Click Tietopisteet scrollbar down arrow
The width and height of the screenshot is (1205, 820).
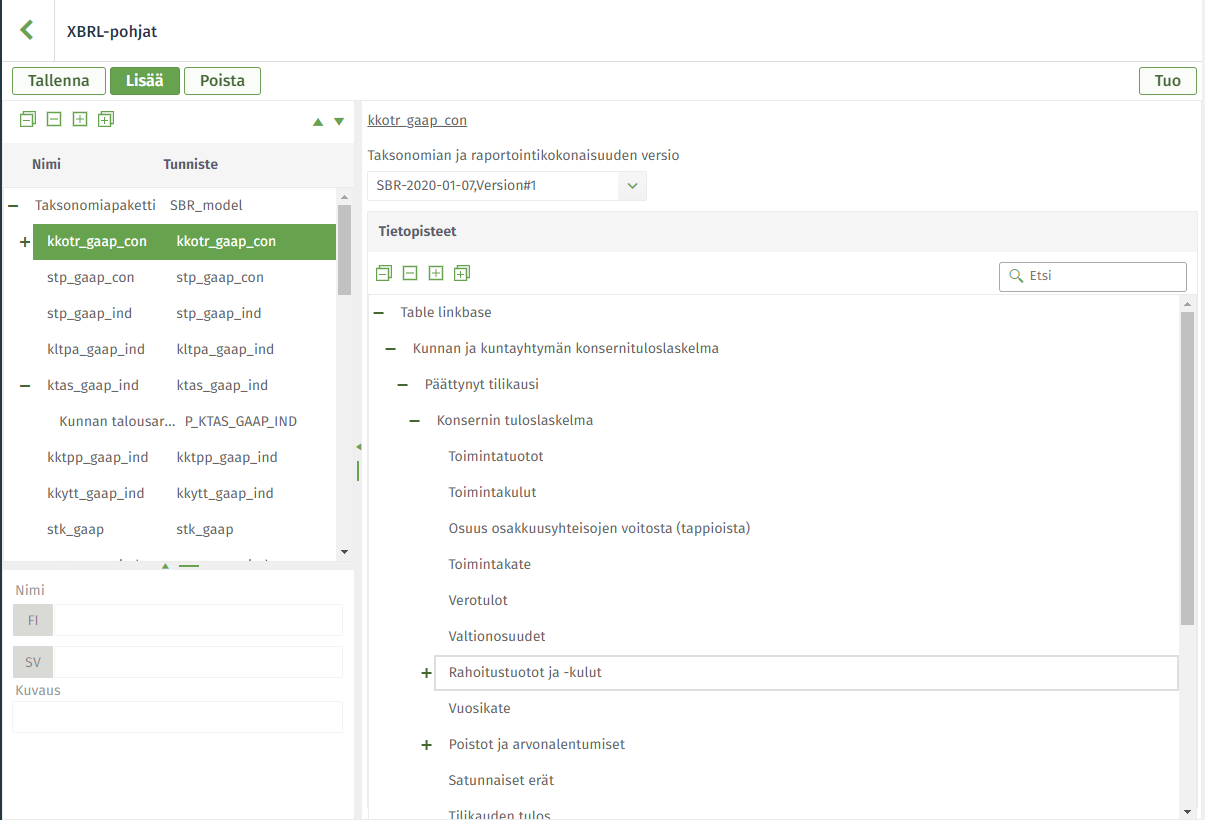click(x=1187, y=812)
